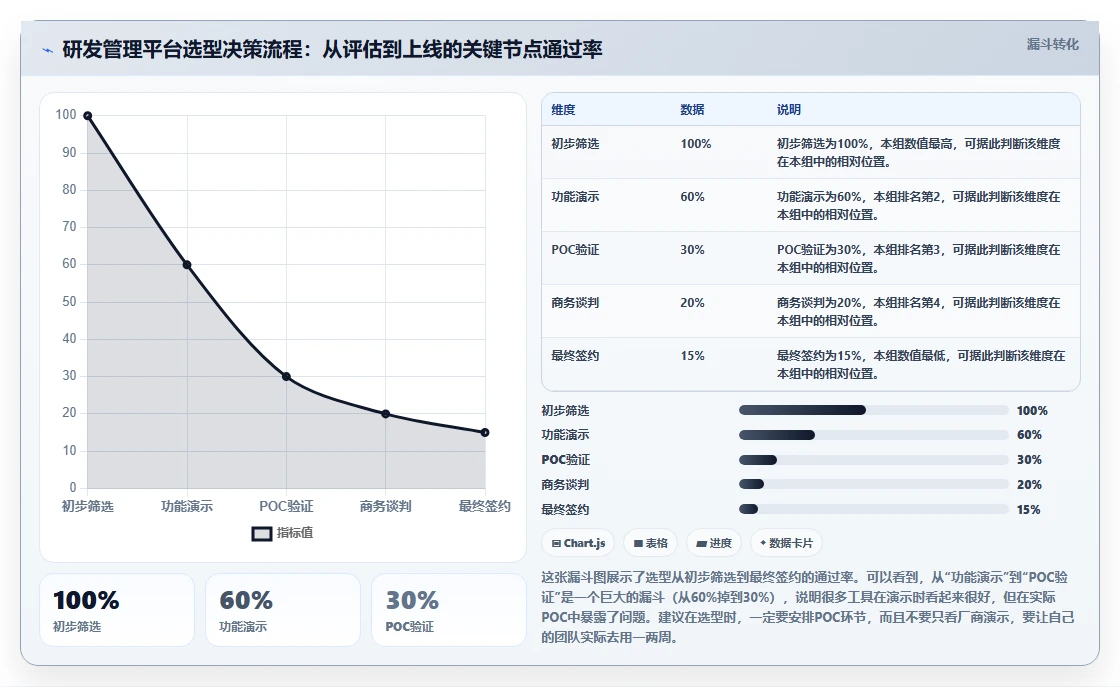
Task: Click the 功能演示 progress bar
Action: (874, 435)
